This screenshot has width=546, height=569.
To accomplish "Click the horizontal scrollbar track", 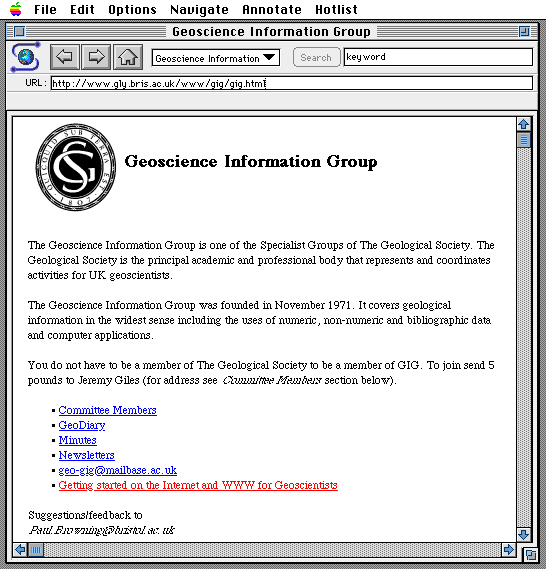I will tap(273, 550).
